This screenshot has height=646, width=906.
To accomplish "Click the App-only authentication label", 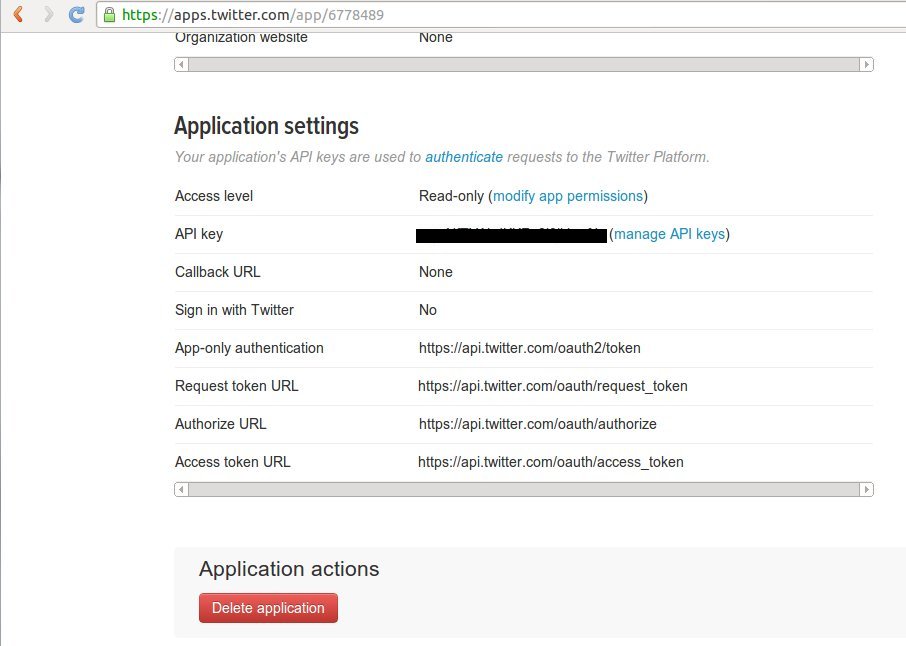I will pyautogui.click(x=249, y=348).
